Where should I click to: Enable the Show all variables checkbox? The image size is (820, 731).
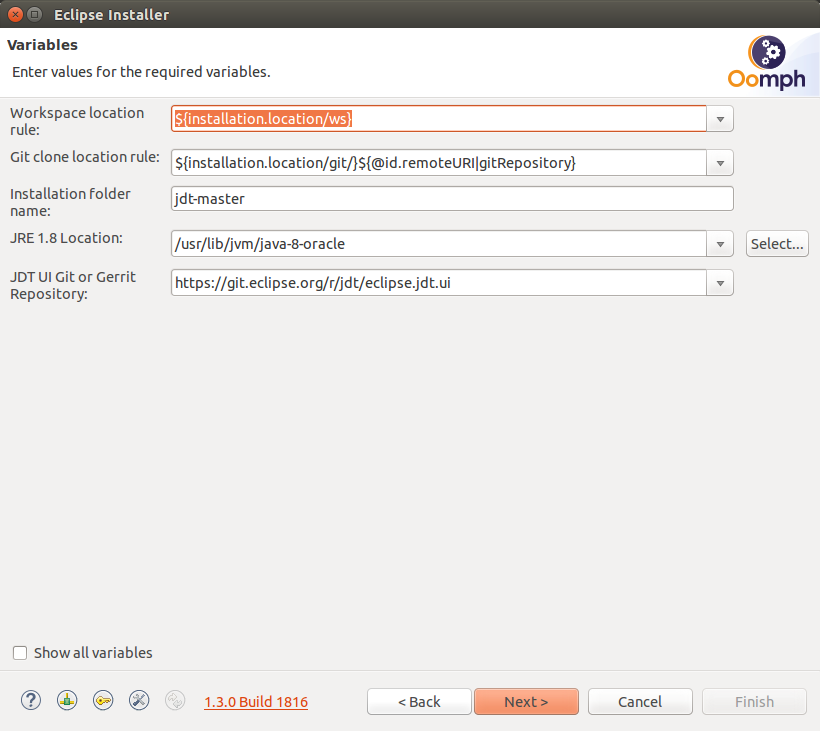(20, 653)
